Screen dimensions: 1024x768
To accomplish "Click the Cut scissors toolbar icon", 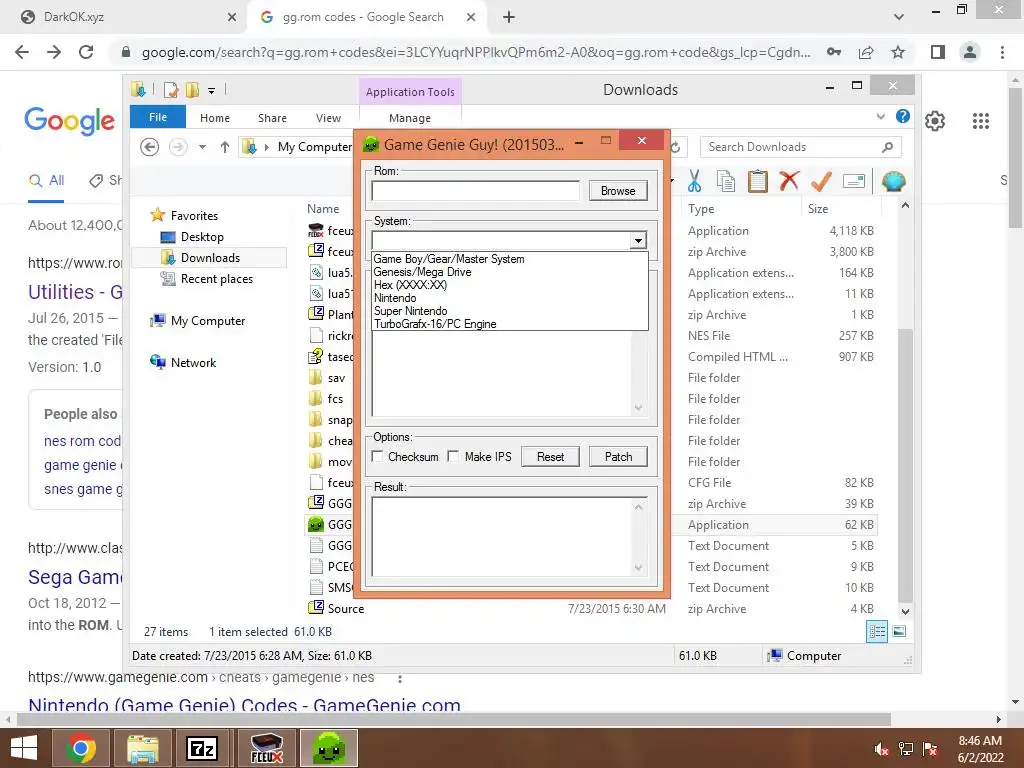I will click(694, 181).
